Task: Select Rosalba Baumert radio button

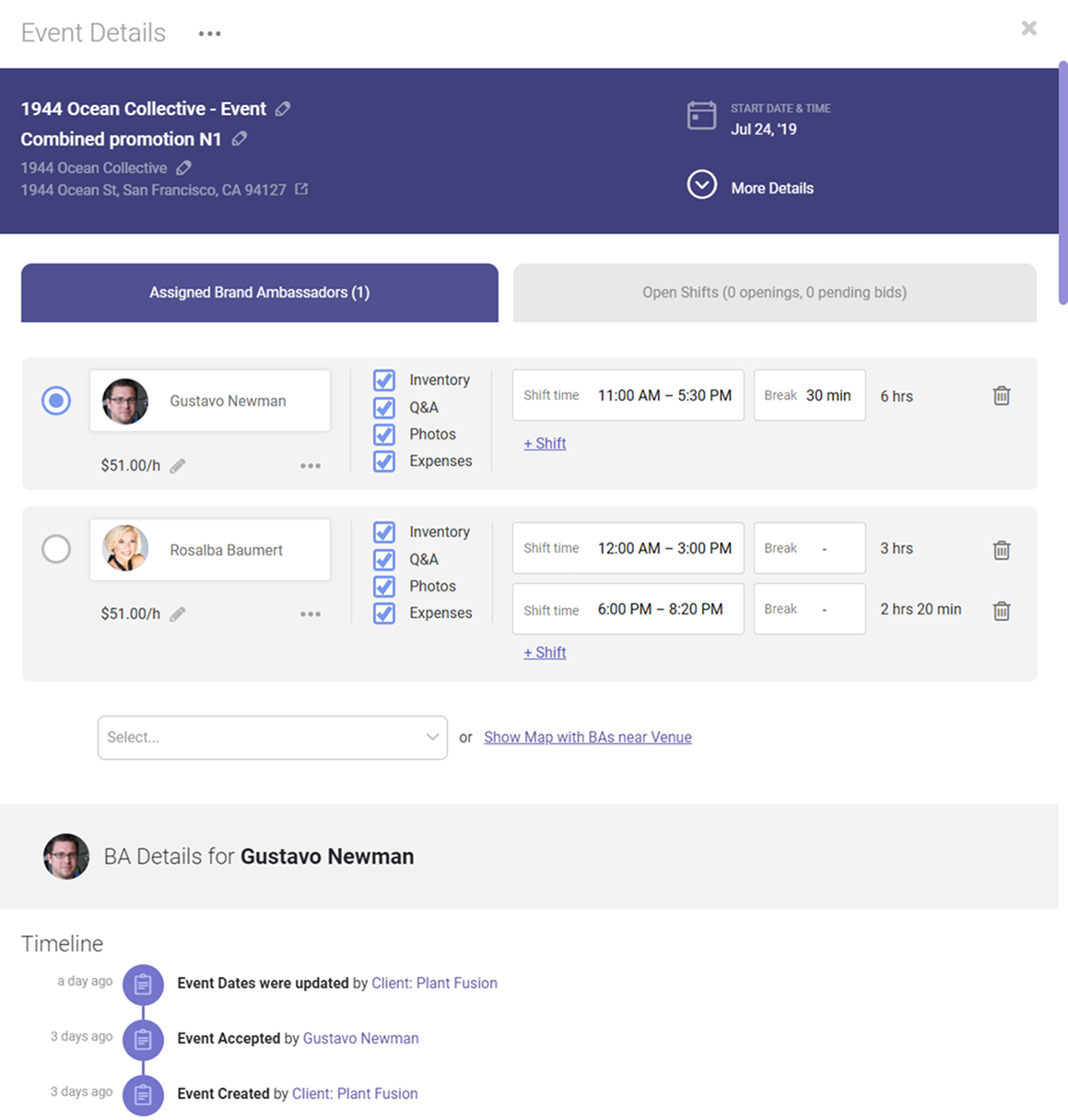Action: (x=56, y=550)
